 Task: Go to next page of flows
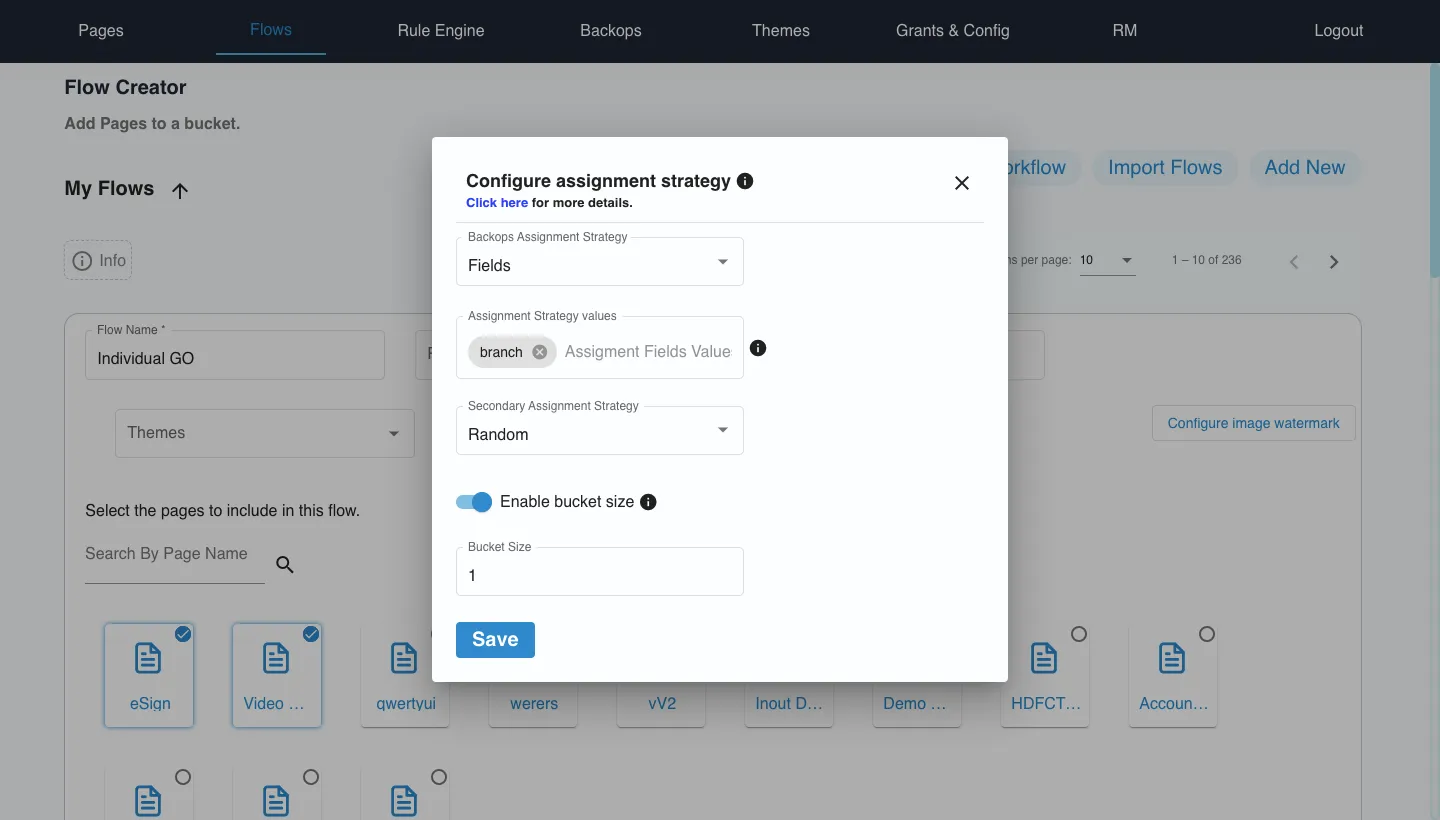coord(1334,262)
